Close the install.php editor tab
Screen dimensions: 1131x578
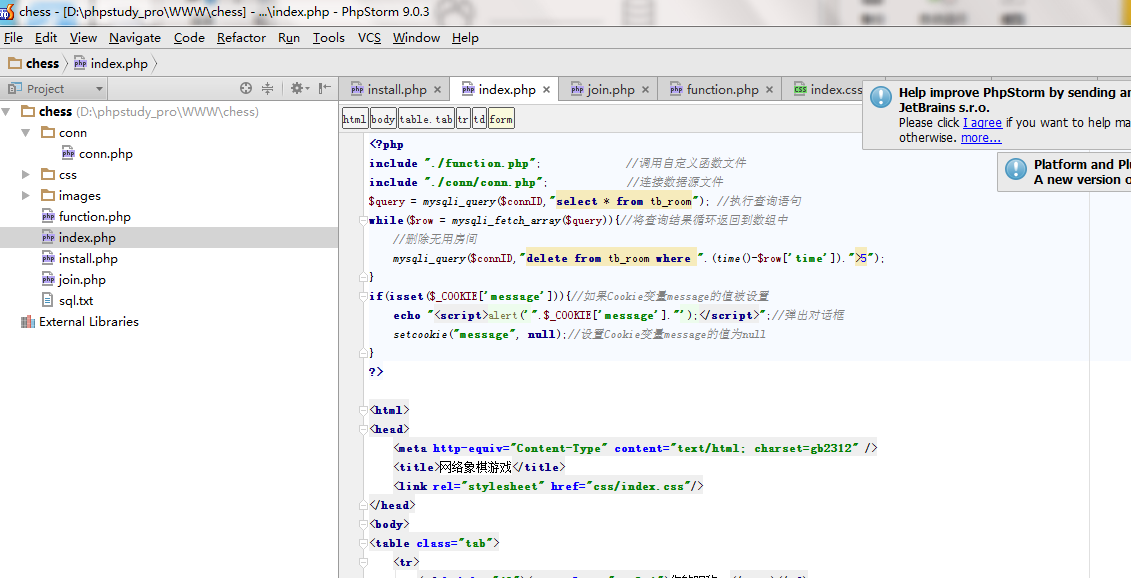437,89
